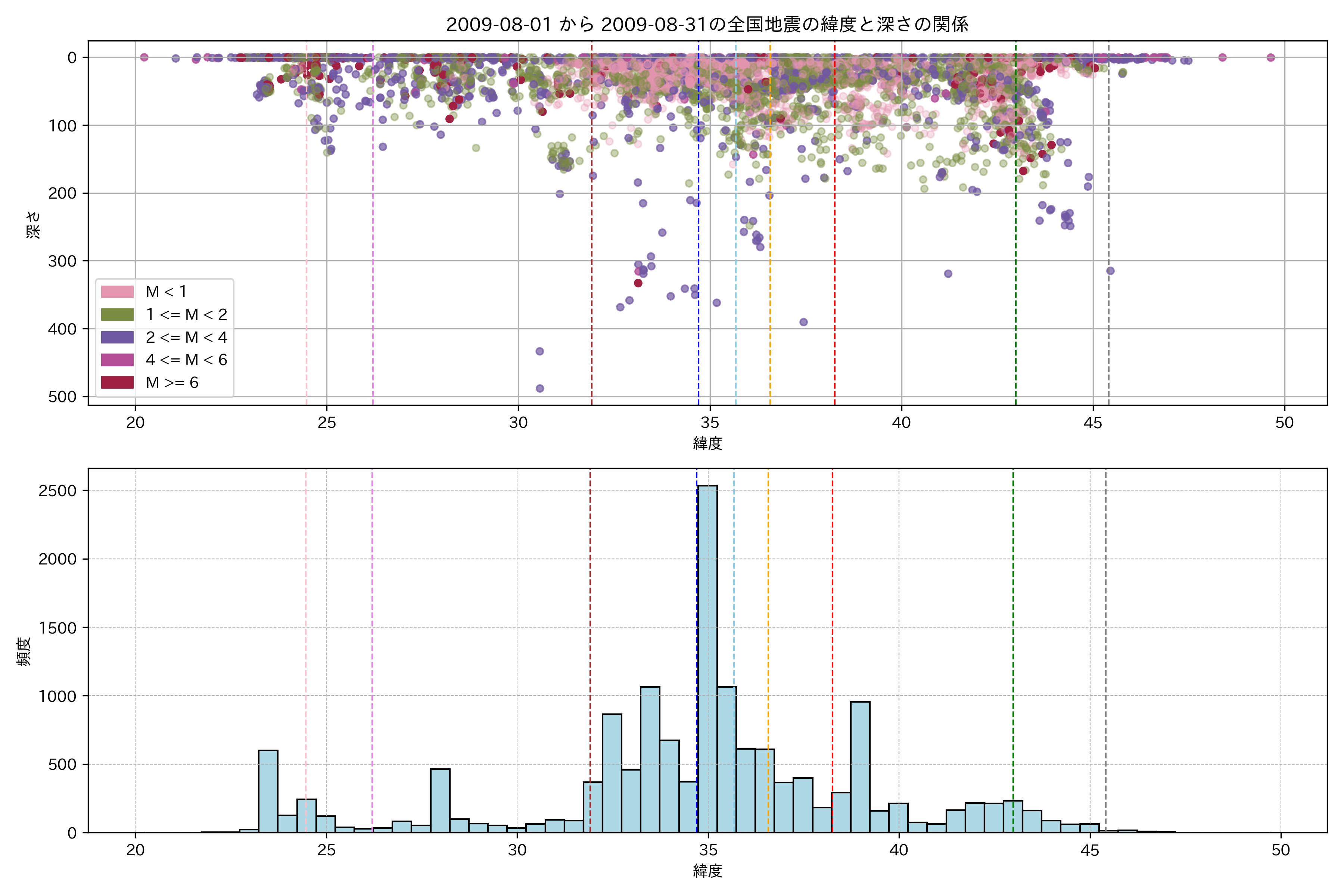Click the 緯度 label under the scatter plot
This screenshot has height=896, width=1344.
(x=707, y=444)
